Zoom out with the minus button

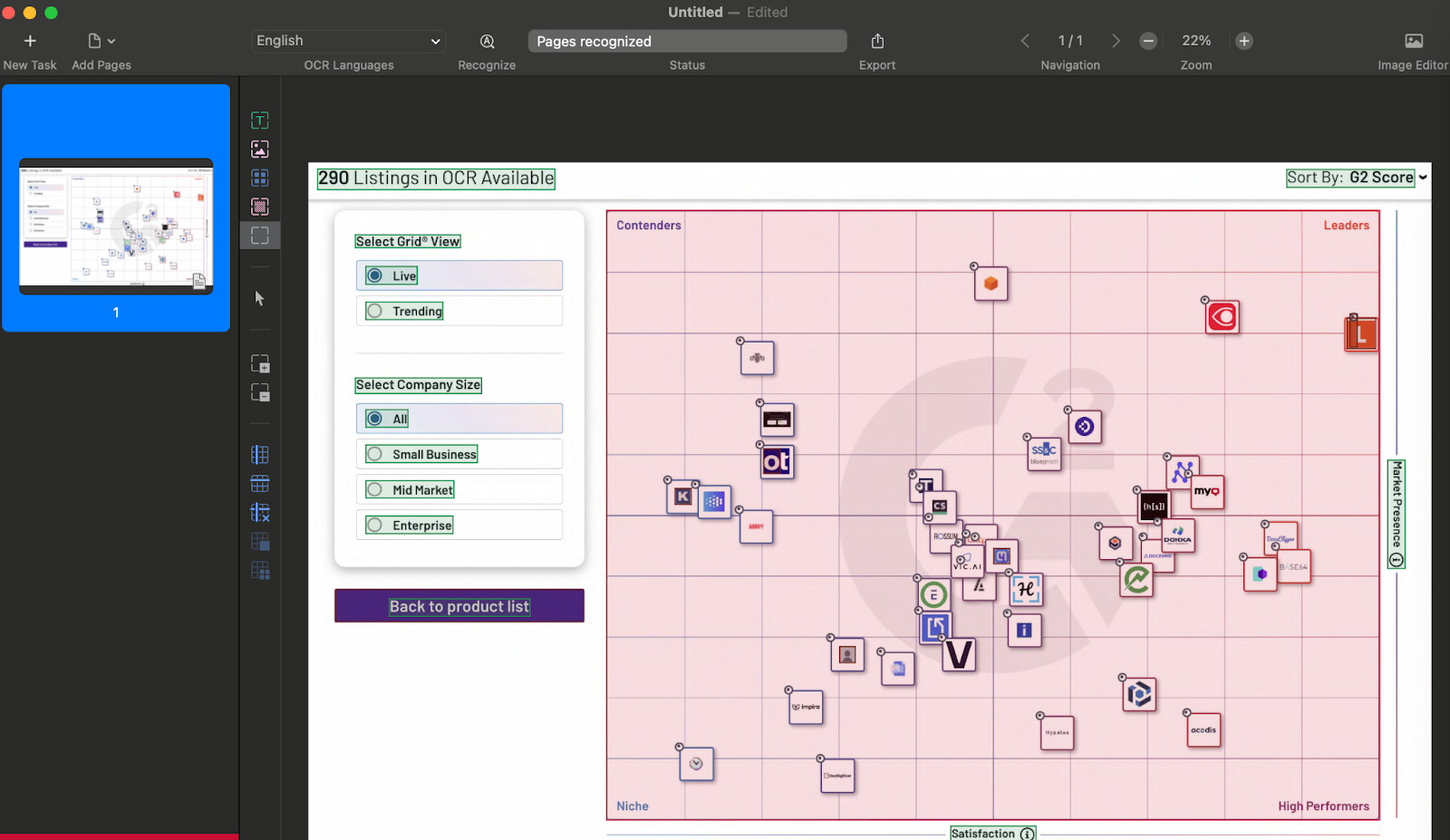[1148, 41]
